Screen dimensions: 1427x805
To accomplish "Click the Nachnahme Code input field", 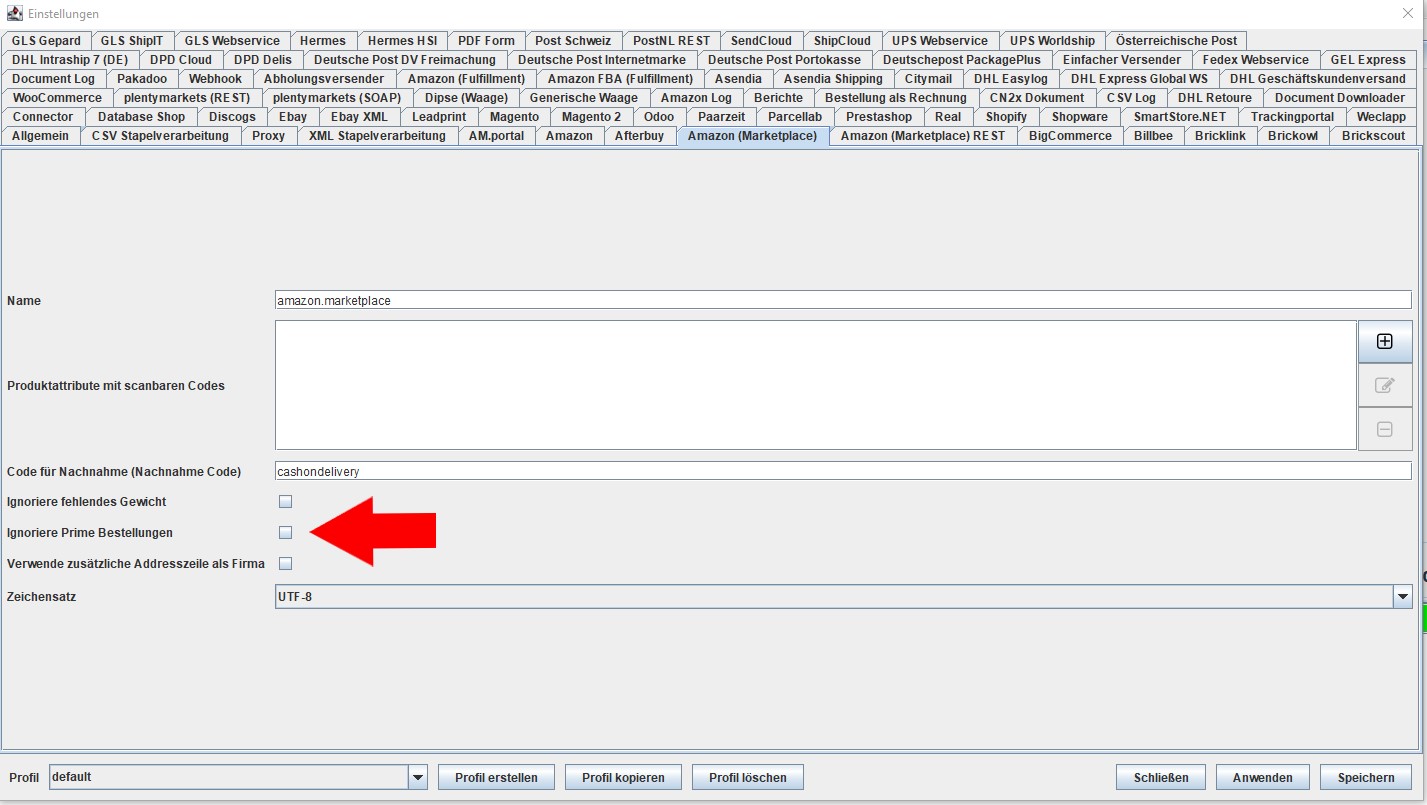I will 843,470.
